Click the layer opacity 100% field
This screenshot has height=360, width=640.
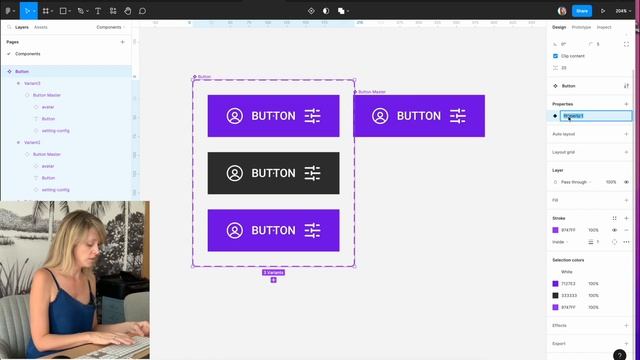(x=611, y=182)
